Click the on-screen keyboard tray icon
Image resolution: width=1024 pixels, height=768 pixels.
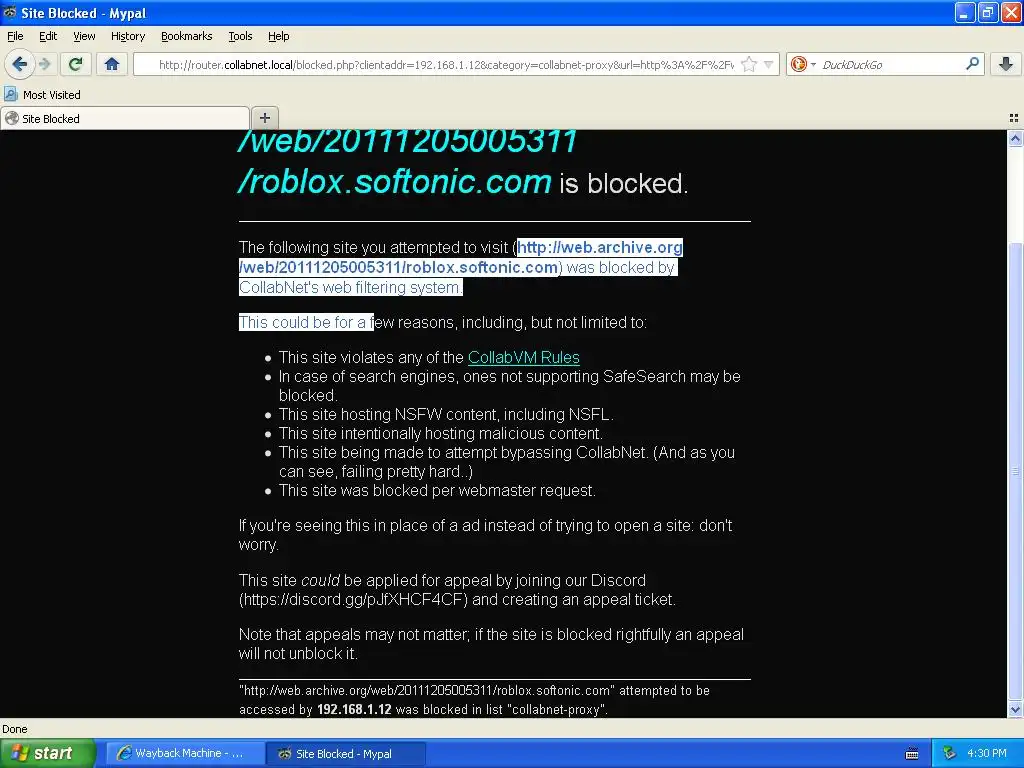tap(912, 754)
